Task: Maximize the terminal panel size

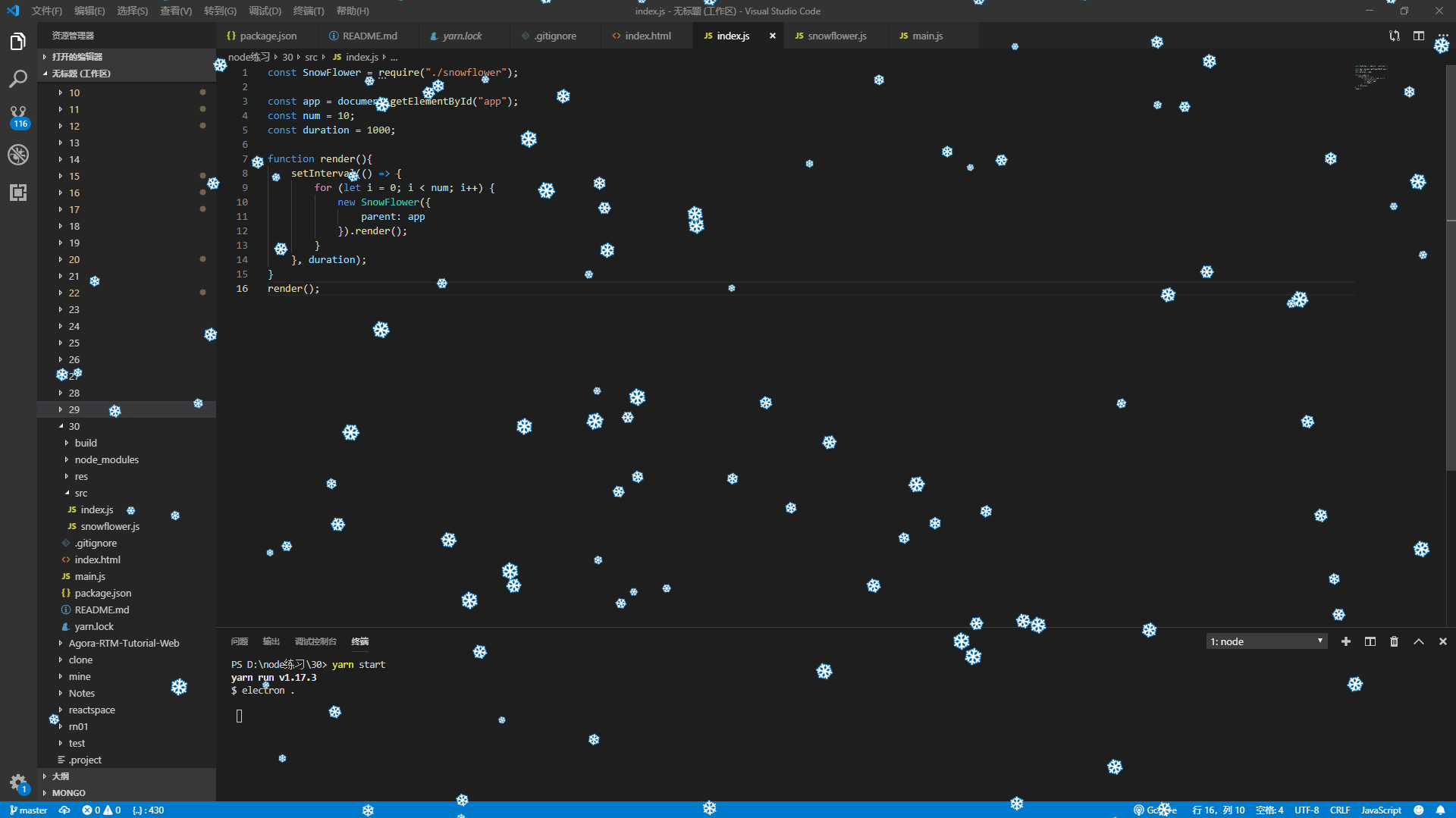Action: tap(1419, 641)
